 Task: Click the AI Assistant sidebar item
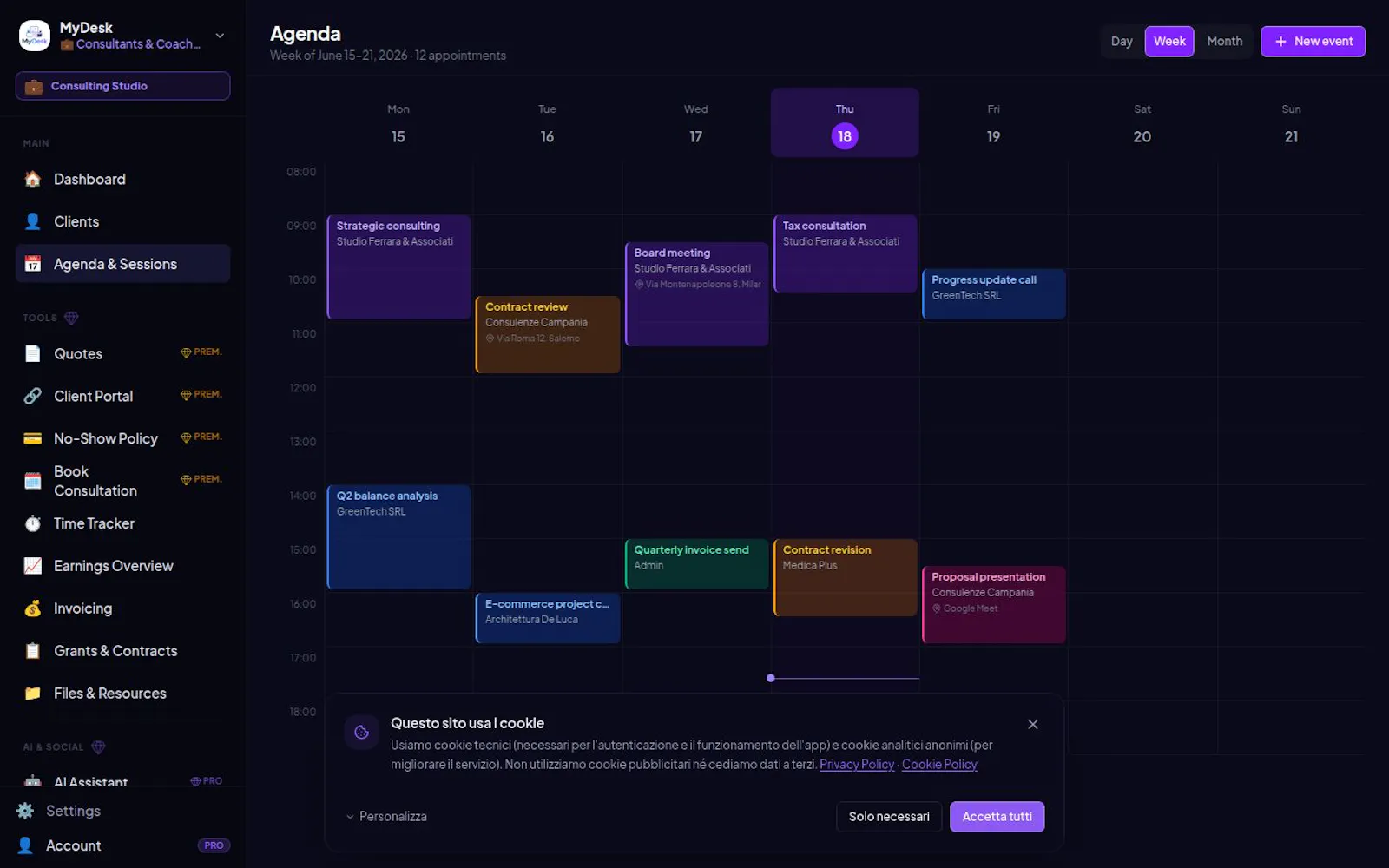click(x=122, y=781)
